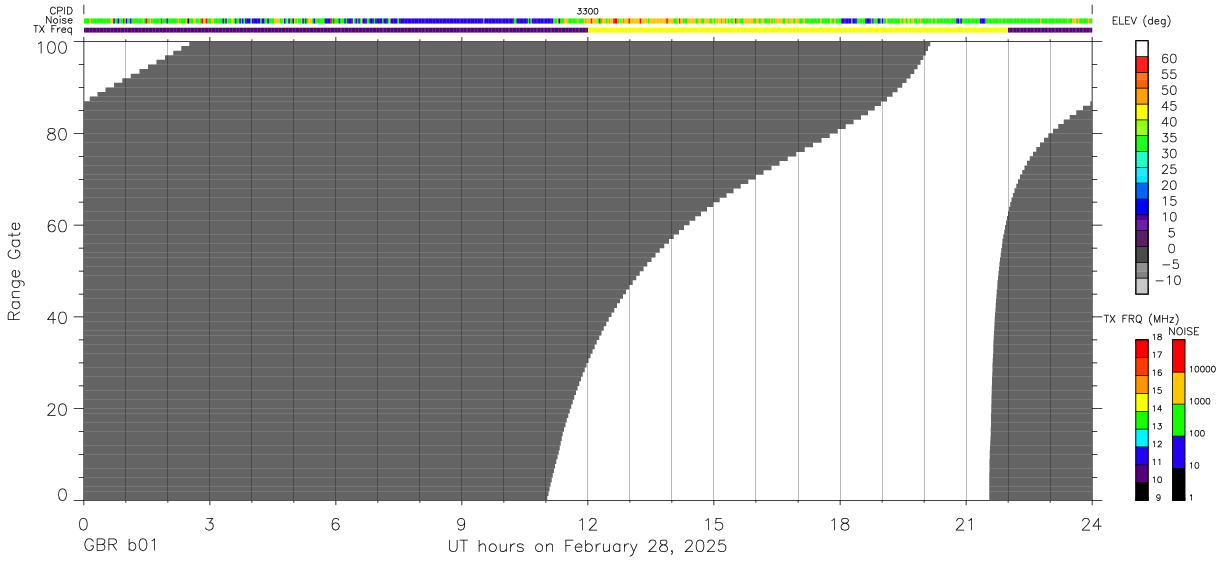This screenshot has height=567, width=1228.
Task: Click the ELEV colorbar label '30'
Action: pos(1168,153)
